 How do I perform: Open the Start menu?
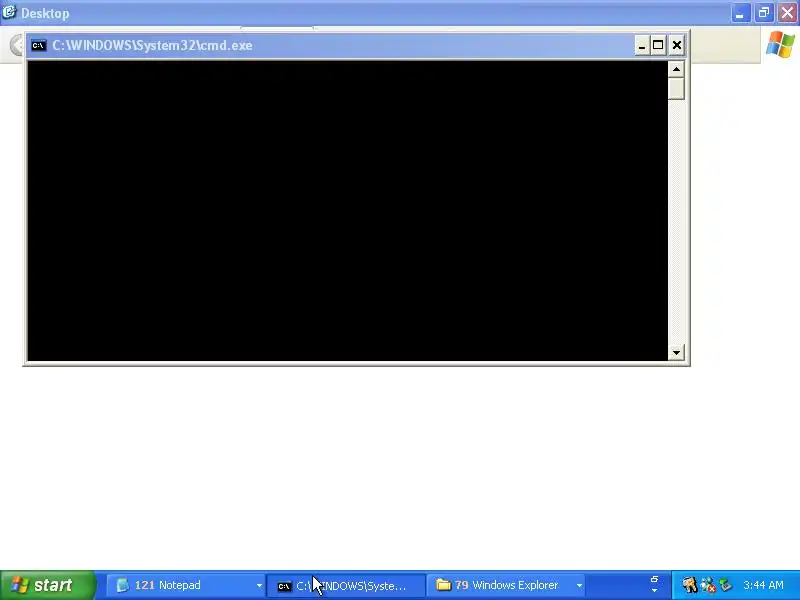[x=48, y=585]
